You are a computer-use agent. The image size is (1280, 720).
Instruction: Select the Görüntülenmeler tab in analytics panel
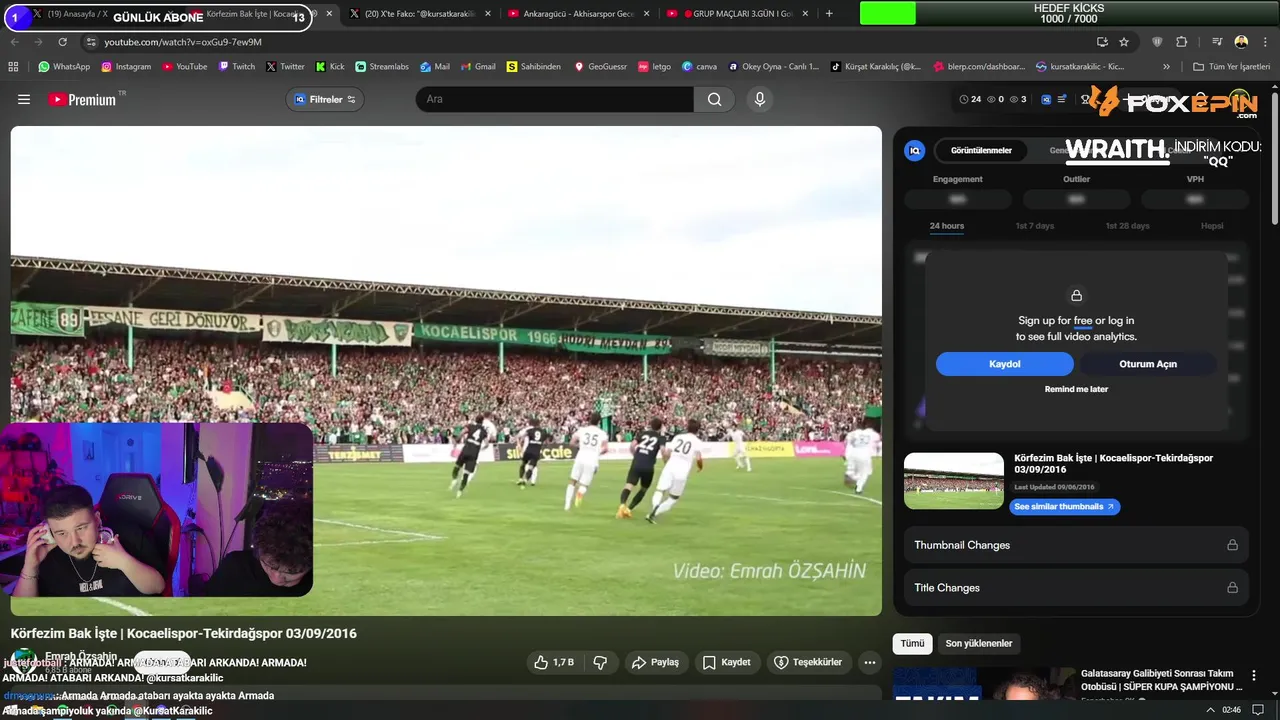point(981,150)
